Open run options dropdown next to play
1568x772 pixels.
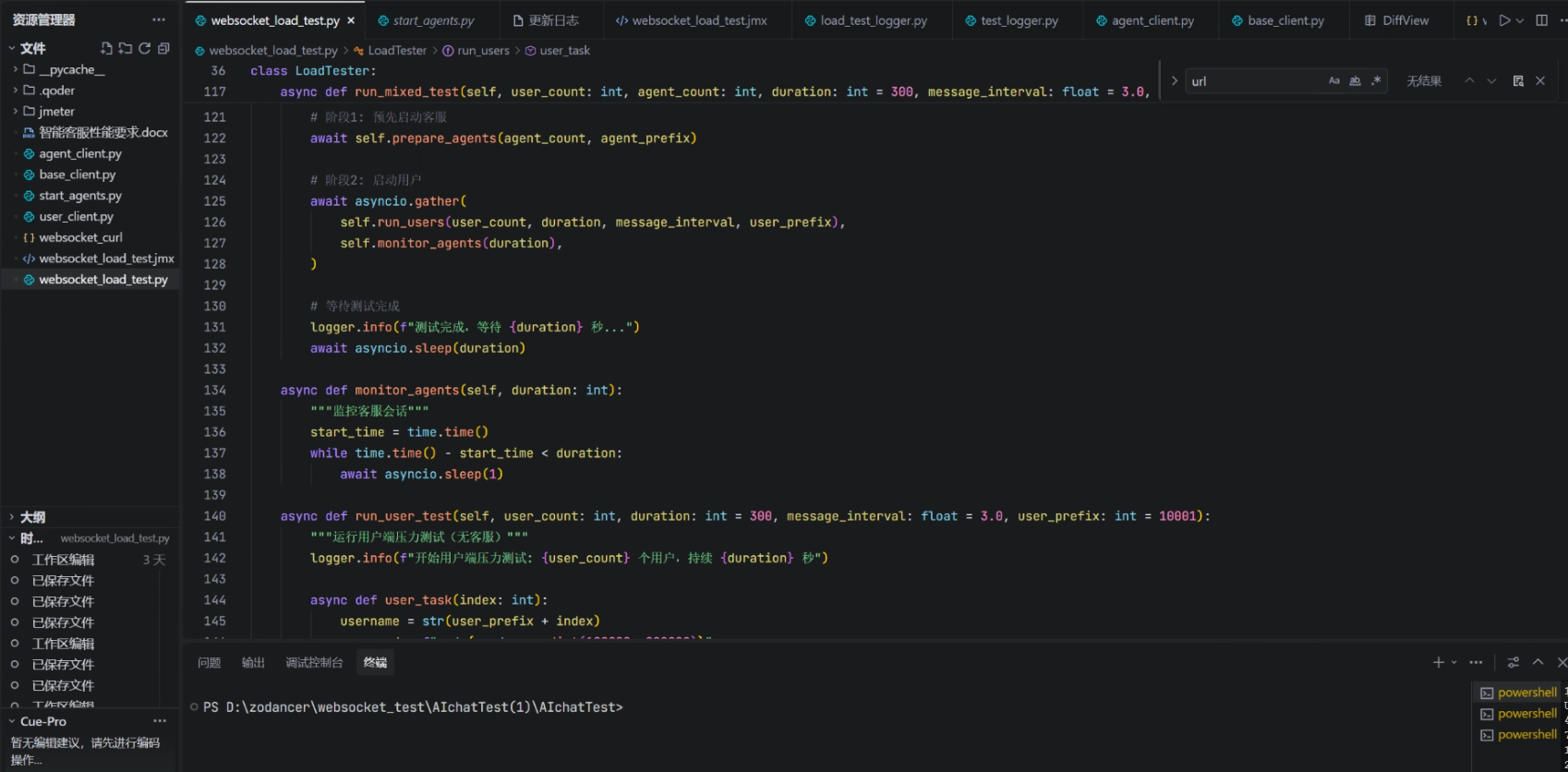tap(1520, 20)
